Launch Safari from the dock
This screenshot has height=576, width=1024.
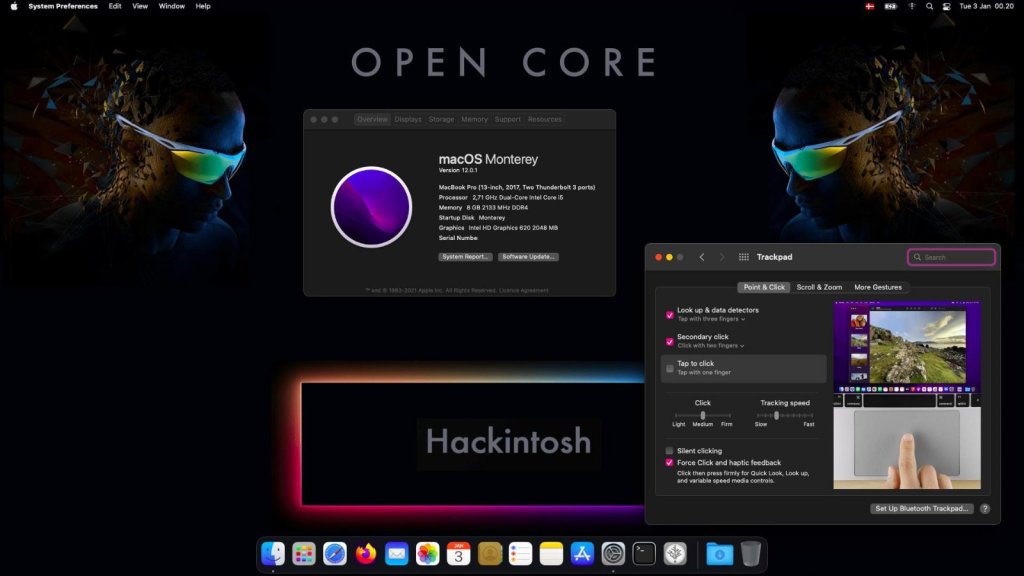(x=335, y=553)
